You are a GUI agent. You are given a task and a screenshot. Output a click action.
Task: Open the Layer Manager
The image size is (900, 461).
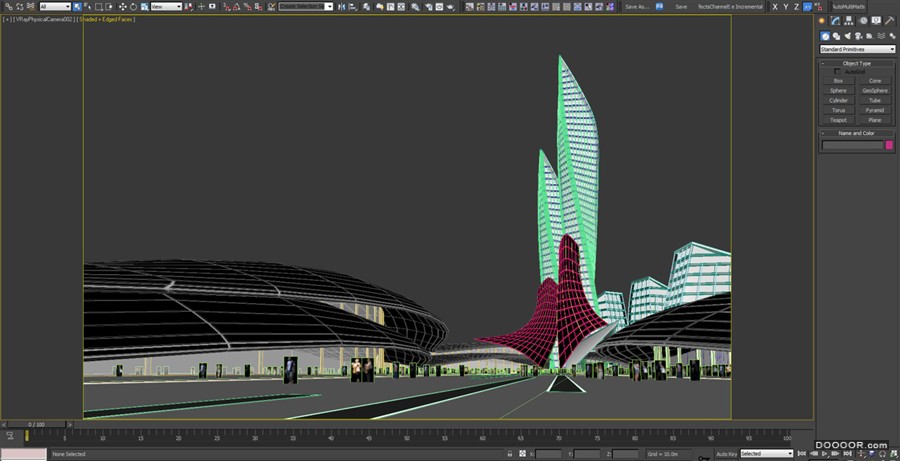pyautogui.click(x=366, y=7)
